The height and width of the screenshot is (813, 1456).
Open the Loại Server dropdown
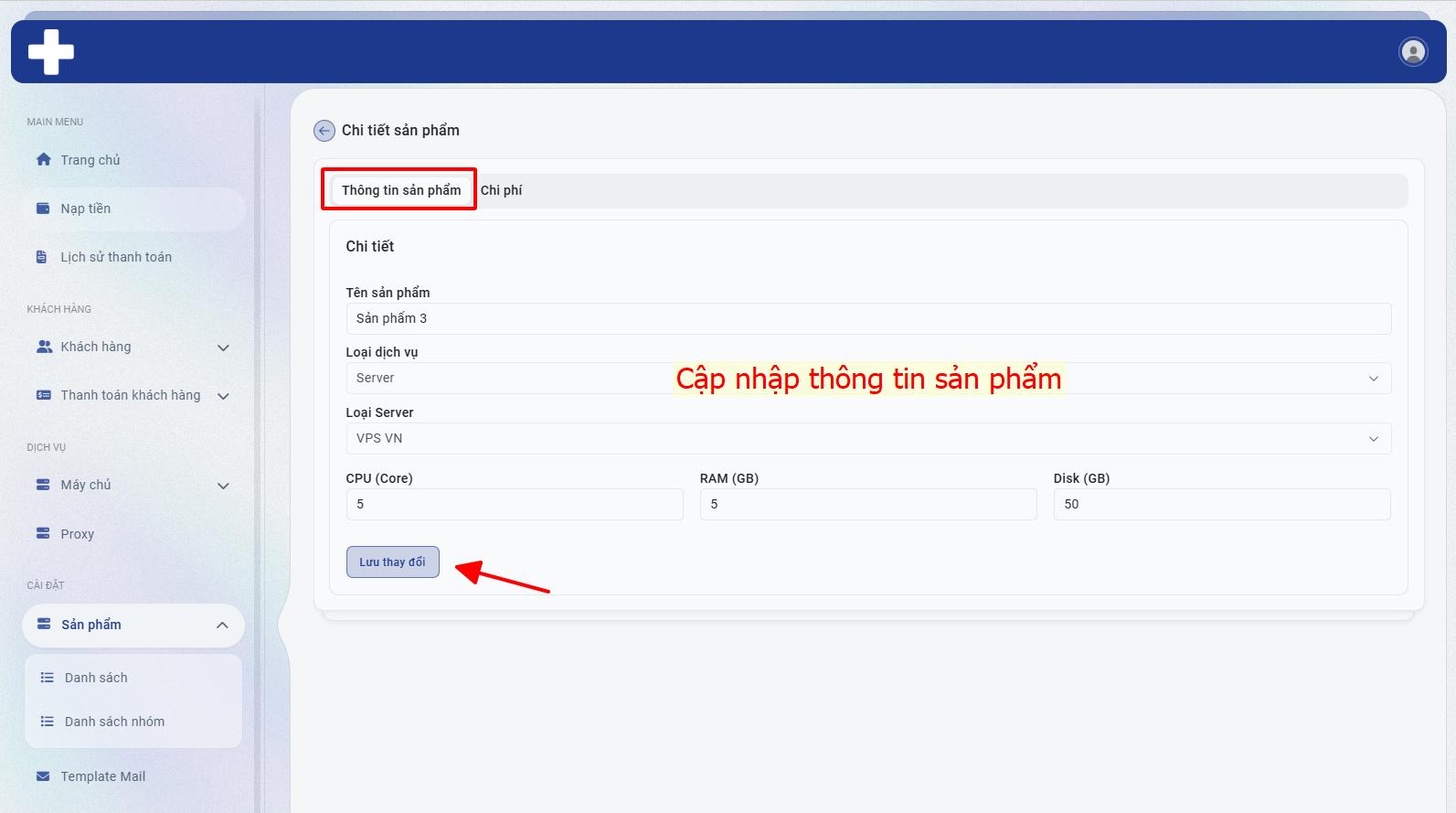point(868,439)
